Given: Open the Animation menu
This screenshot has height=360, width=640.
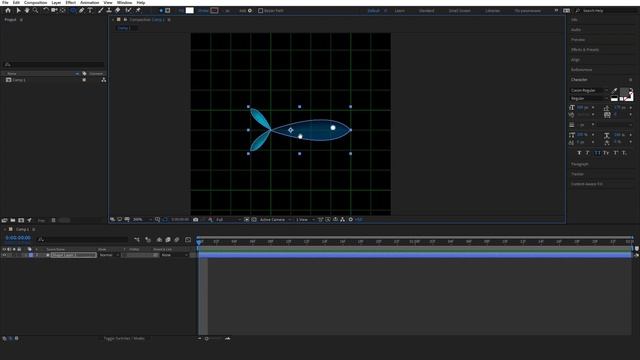Looking at the screenshot, I should (x=90, y=2).
